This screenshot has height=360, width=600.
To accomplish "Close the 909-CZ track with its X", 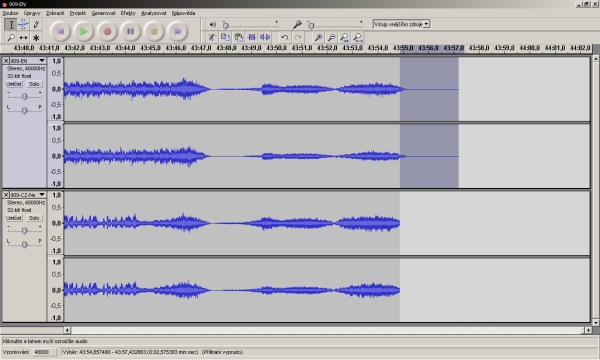I will point(6,195).
